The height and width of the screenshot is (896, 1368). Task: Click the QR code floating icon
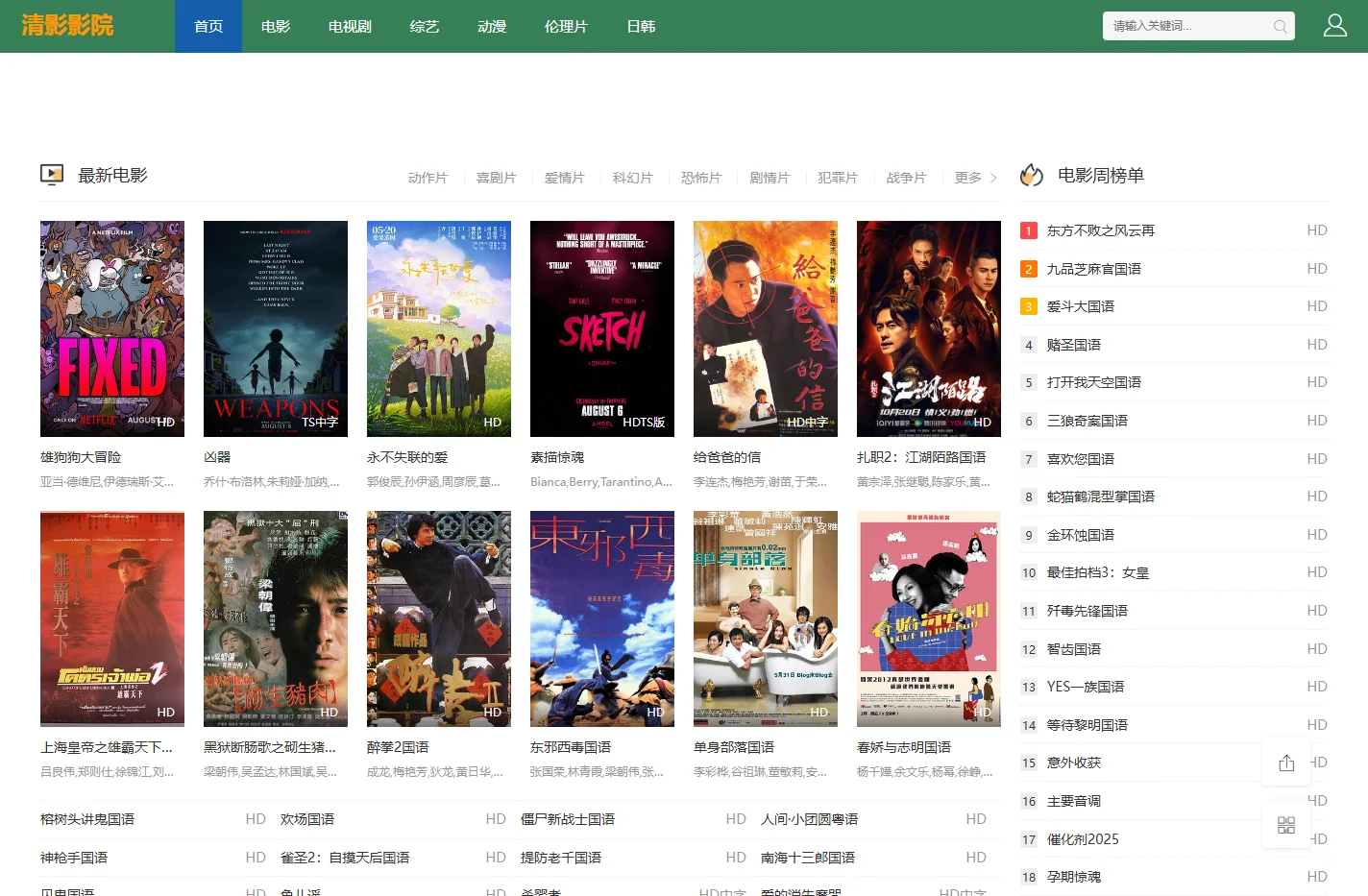point(1286,825)
